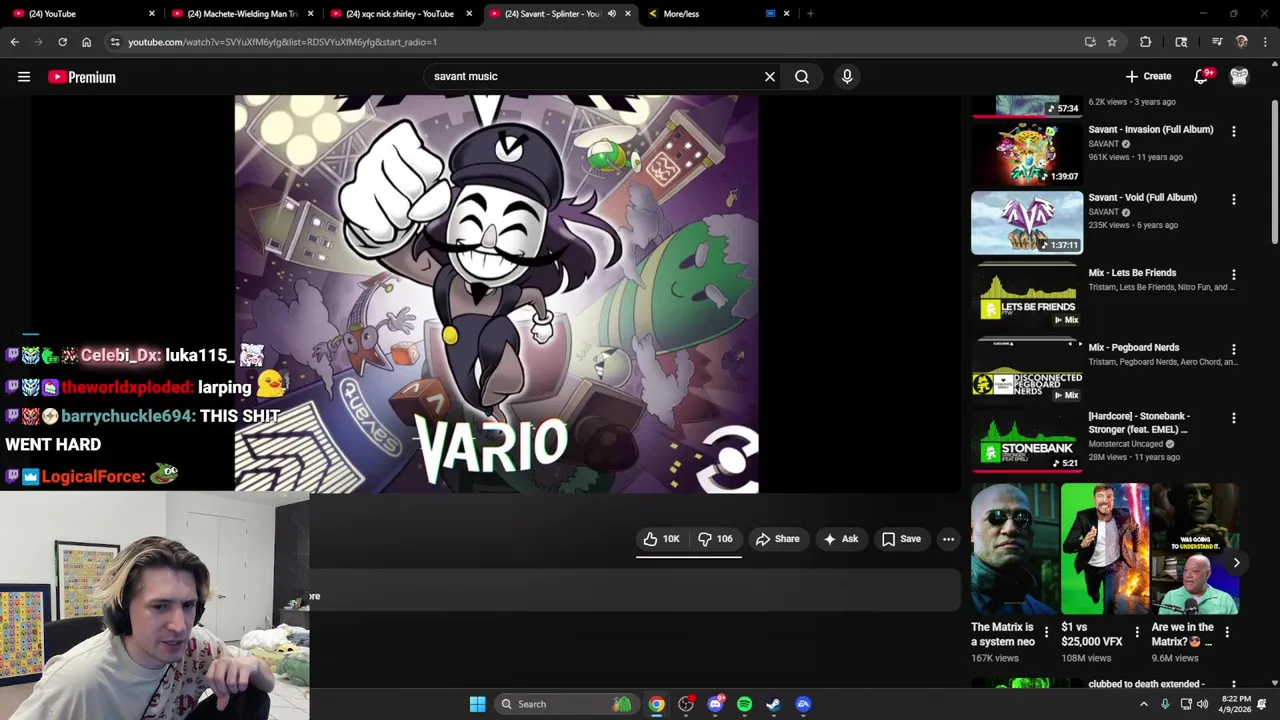
Task: Open options for Savant - Invasion video
Action: point(1233,131)
